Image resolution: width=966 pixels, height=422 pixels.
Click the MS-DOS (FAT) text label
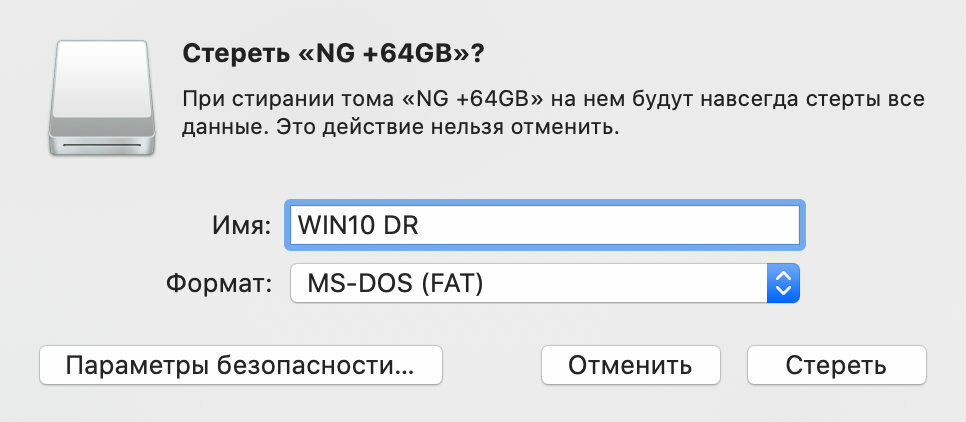point(396,283)
